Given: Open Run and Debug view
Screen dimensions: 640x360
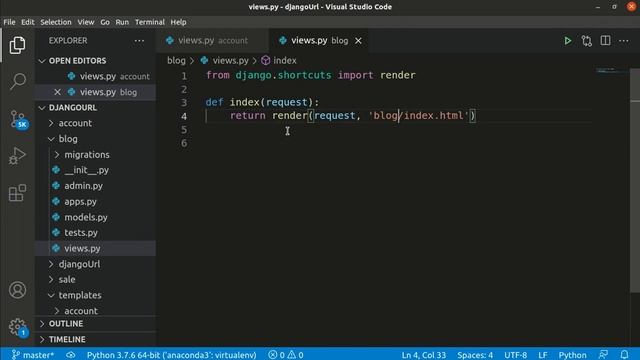Looking at the screenshot, I should (x=17, y=156).
